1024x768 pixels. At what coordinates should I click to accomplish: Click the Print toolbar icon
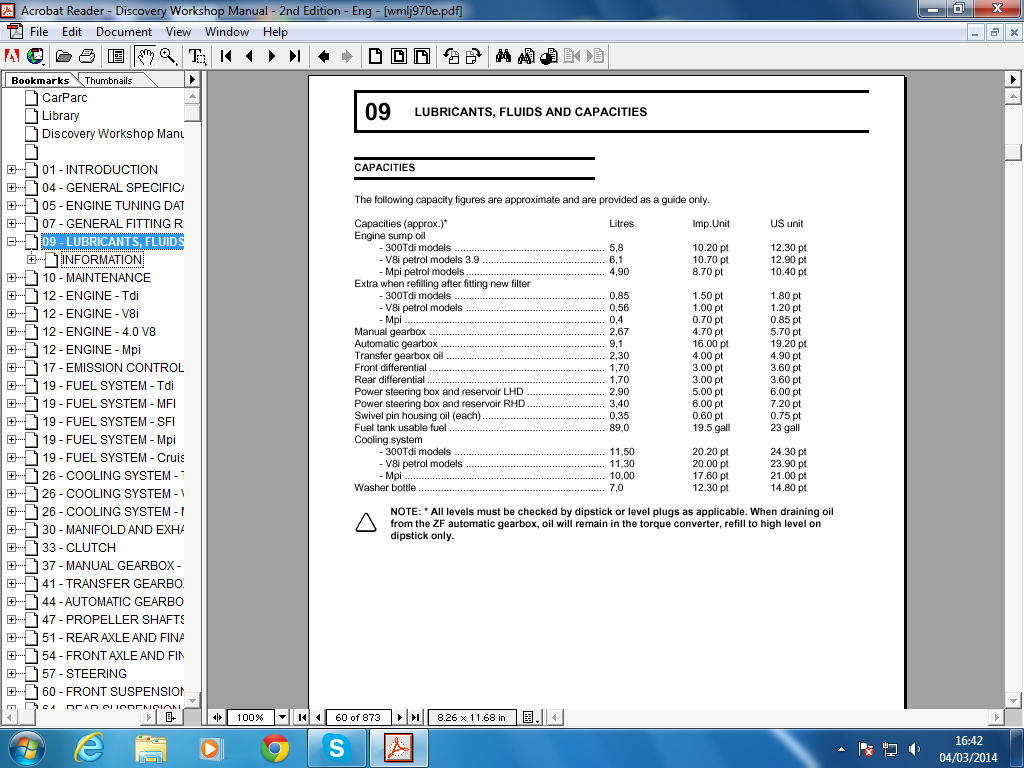click(x=87, y=56)
